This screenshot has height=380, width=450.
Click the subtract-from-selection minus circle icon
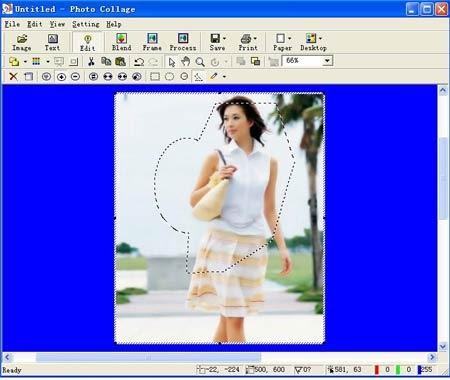pyautogui.click(x=76, y=77)
